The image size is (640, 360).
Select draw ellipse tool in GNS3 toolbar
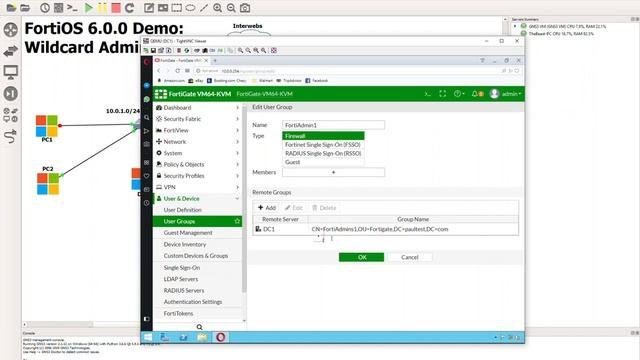click(190, 8)
